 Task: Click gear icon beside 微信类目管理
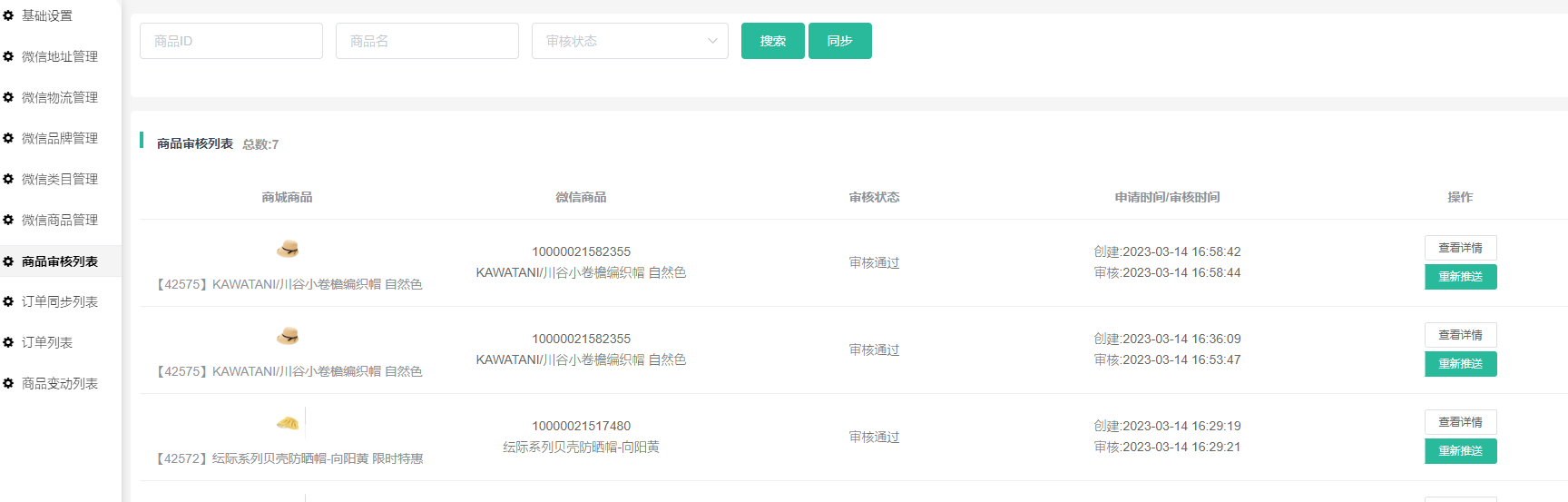coord(8,179)
